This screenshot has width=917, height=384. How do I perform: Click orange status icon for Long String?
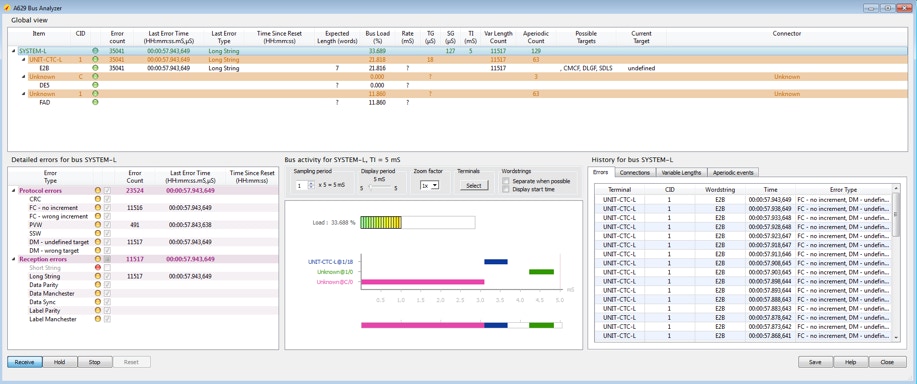(x=98, y=276)
